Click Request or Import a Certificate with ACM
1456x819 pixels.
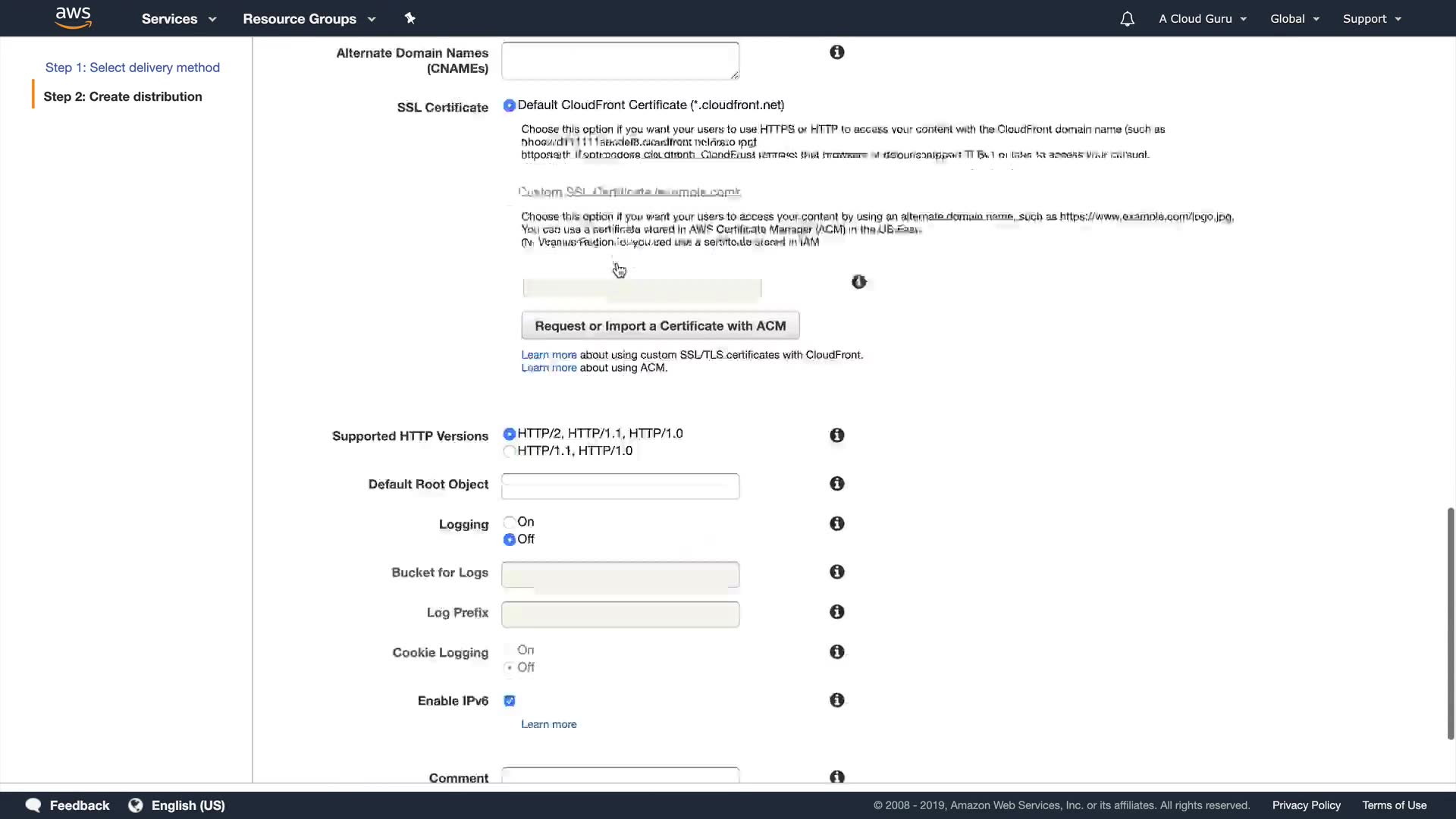[x=660, y=326]
